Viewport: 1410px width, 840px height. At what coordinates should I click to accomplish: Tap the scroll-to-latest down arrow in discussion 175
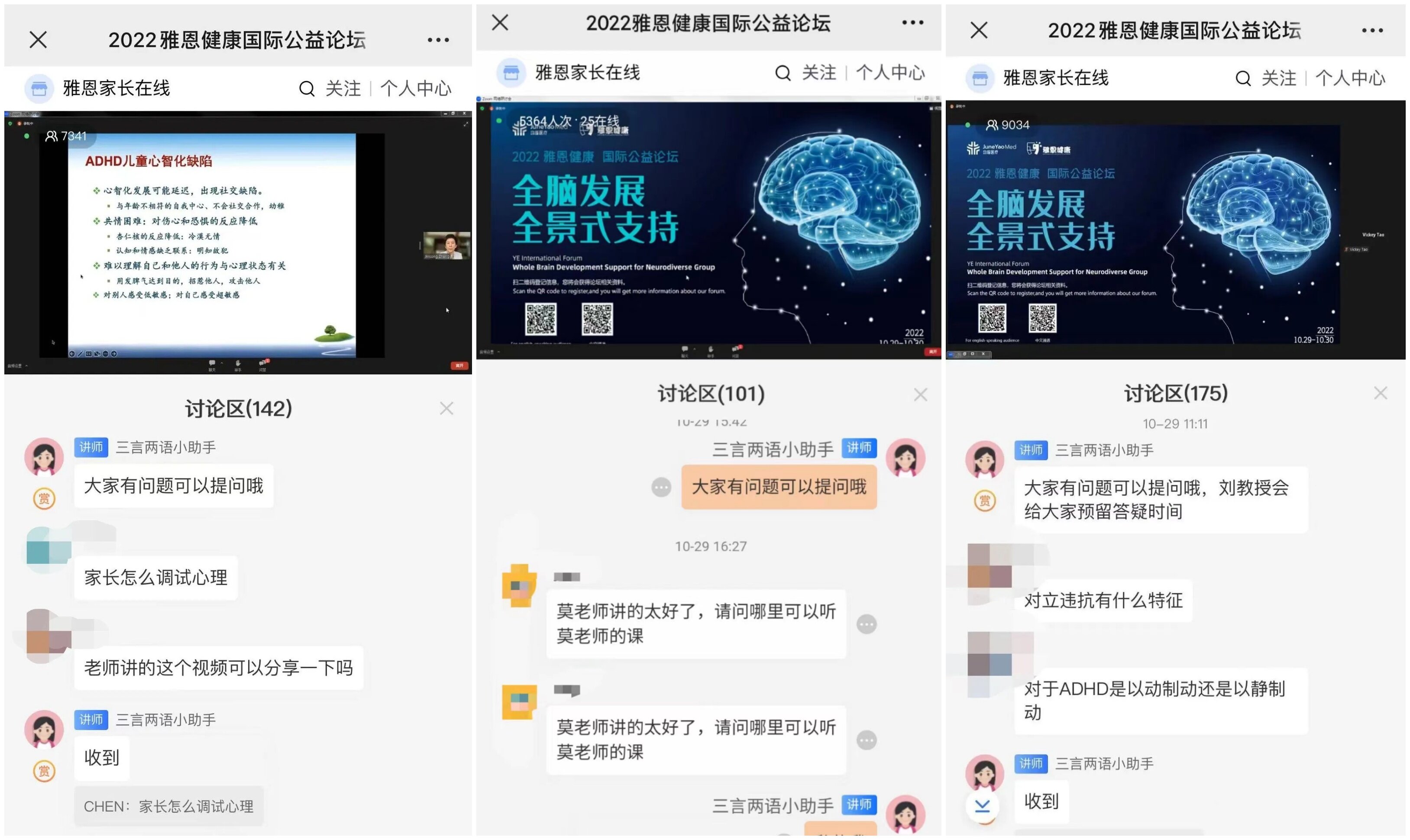pyautogui.click(x=983, y=806)
